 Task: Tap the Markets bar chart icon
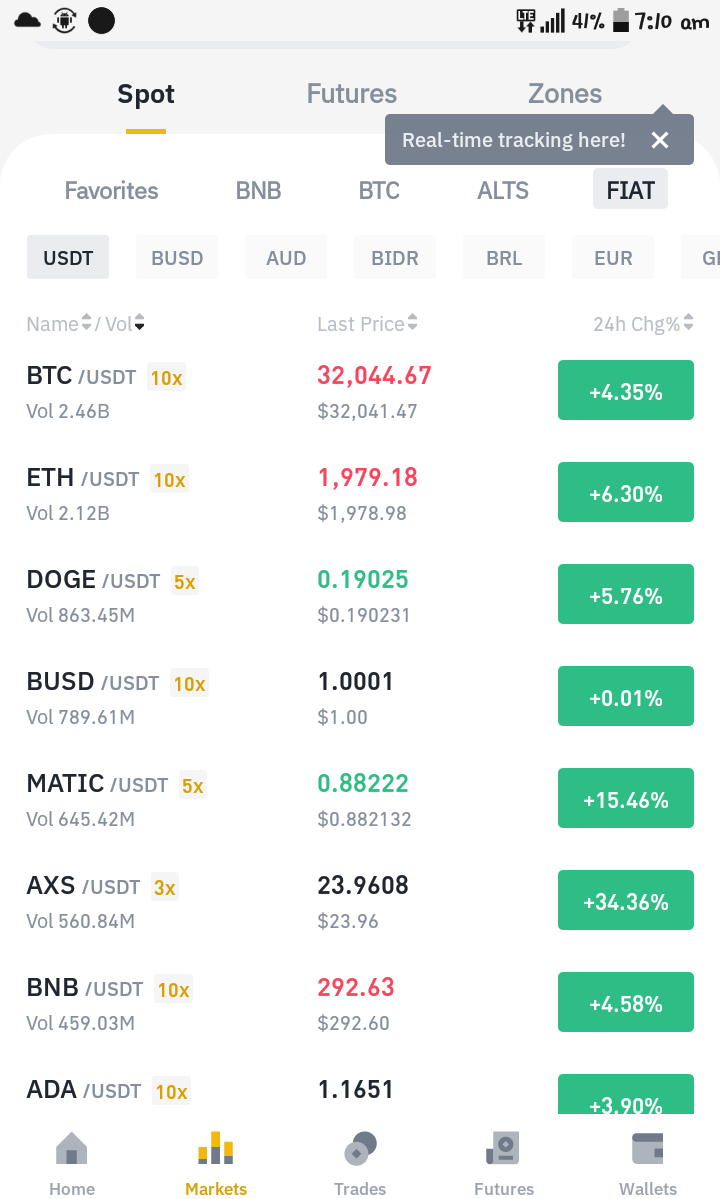pos(216,1148)
